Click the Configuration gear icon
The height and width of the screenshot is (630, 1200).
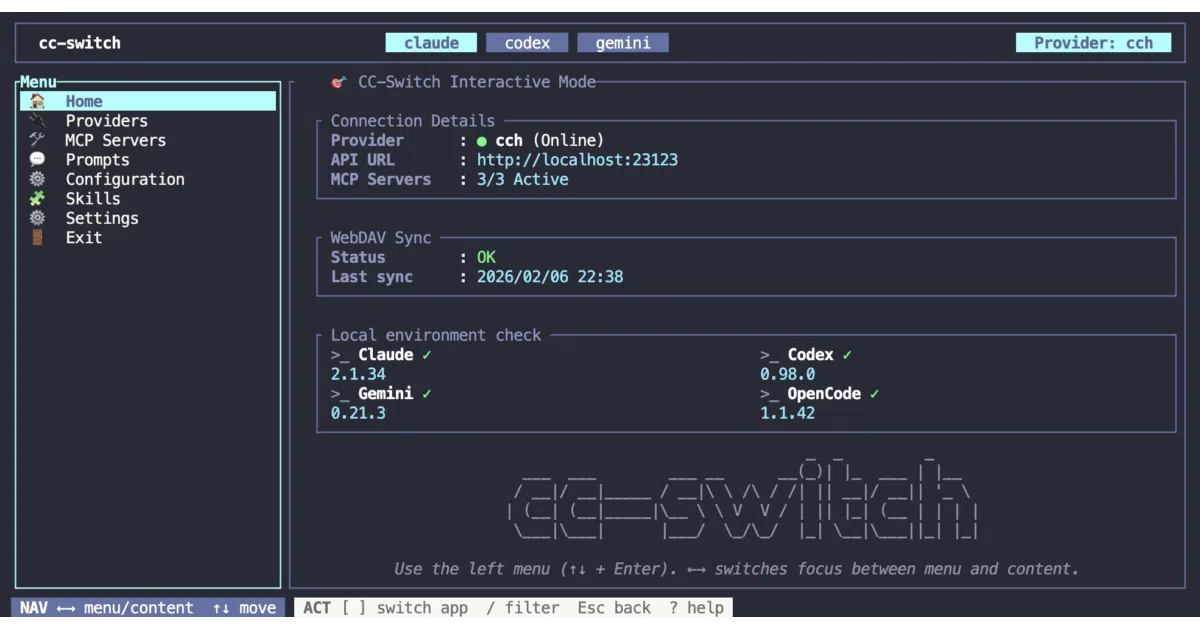[37, 179]
